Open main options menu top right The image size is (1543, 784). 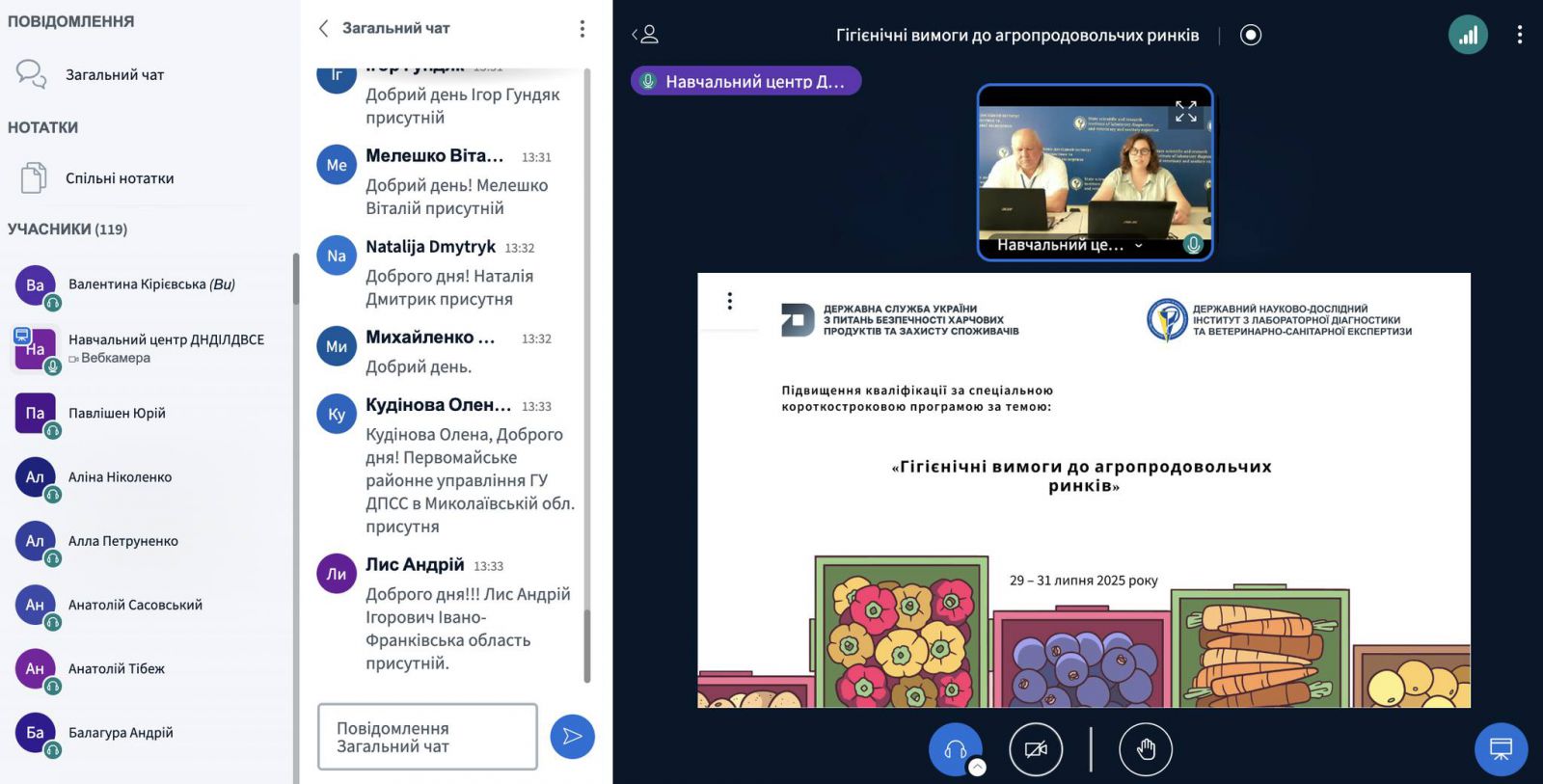click(x=1519, y=36)
